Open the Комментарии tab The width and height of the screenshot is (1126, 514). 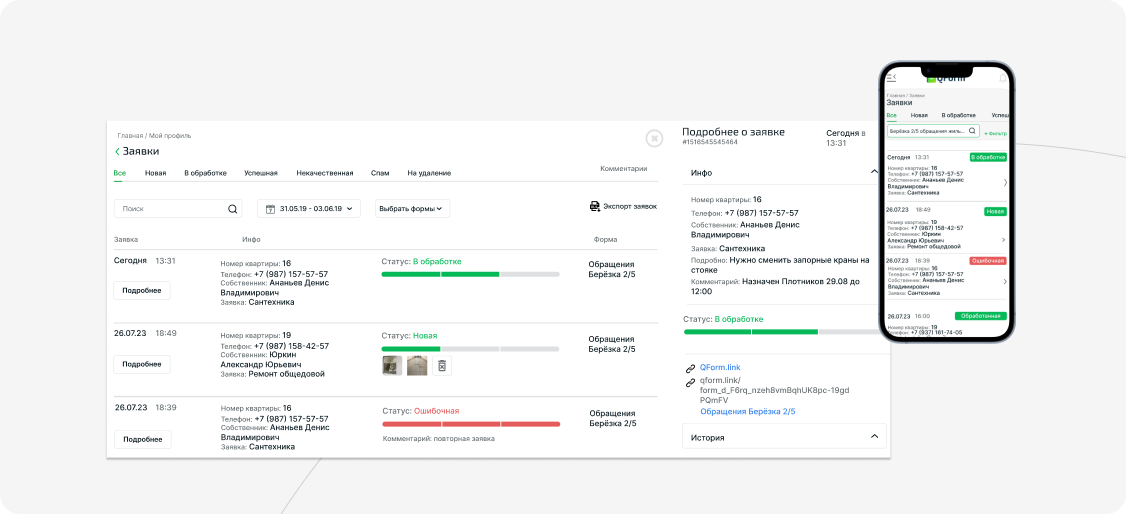click(x=623, y=169)
